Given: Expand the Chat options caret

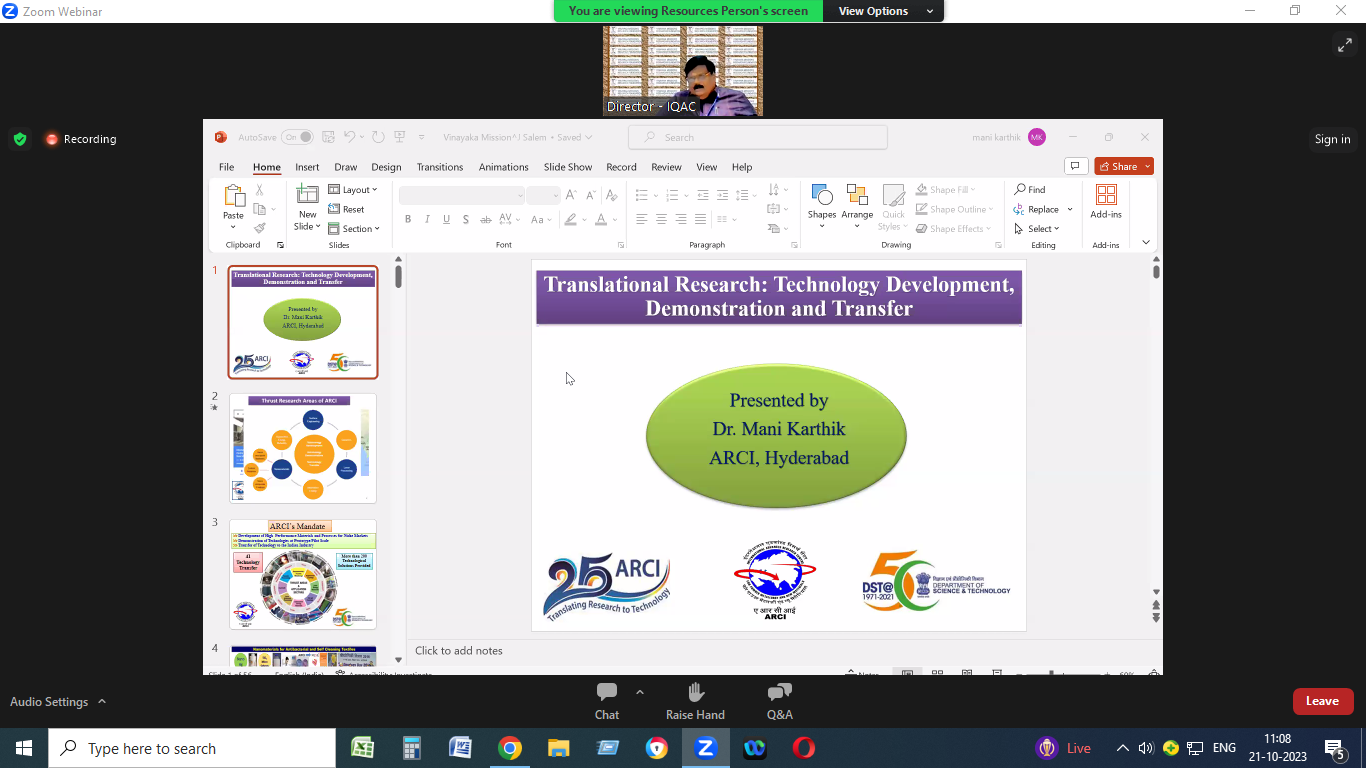Looking at the screenshot, I should tap(639, 692).
